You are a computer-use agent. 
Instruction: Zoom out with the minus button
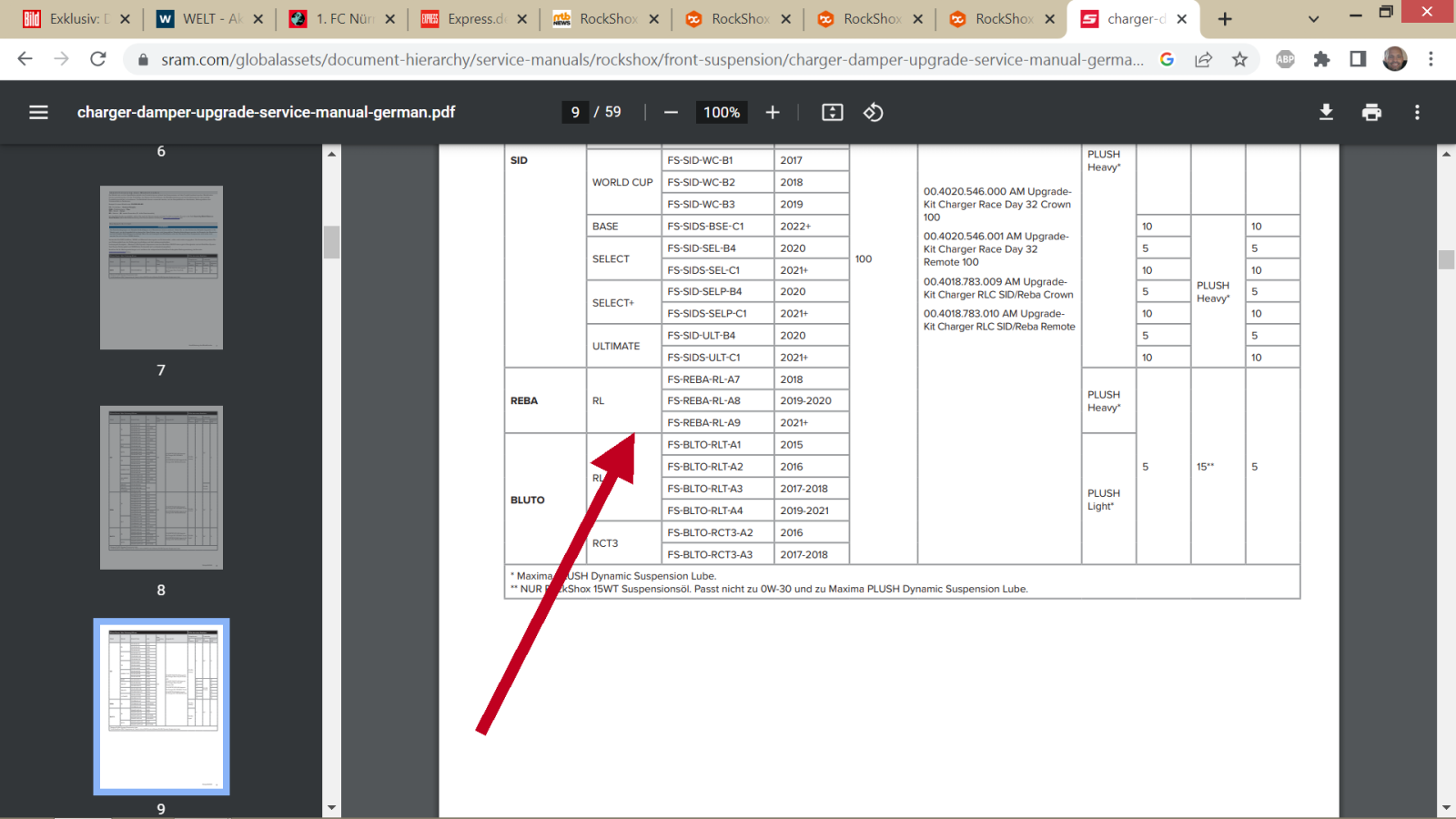pyautogui.click(x=671, y=112)
